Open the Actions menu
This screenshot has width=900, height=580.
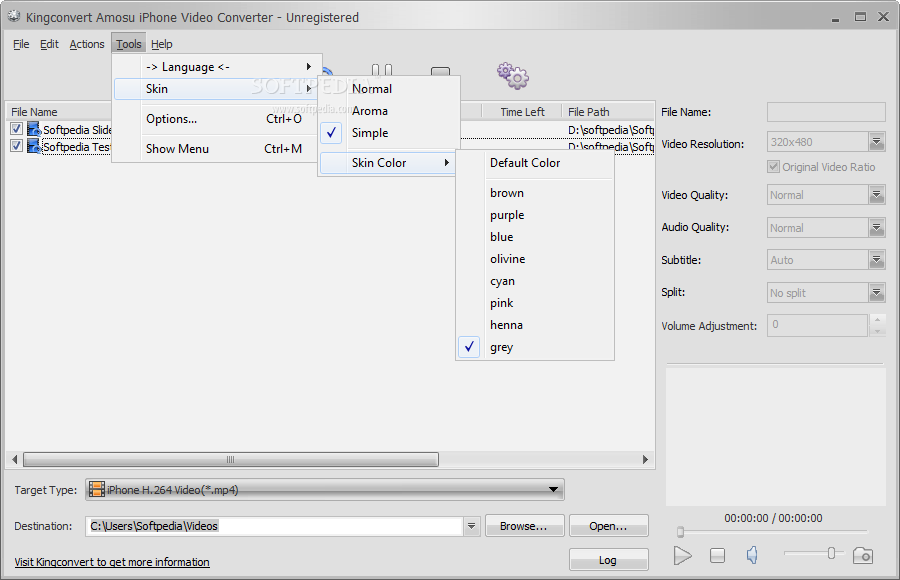pos(87,44)
